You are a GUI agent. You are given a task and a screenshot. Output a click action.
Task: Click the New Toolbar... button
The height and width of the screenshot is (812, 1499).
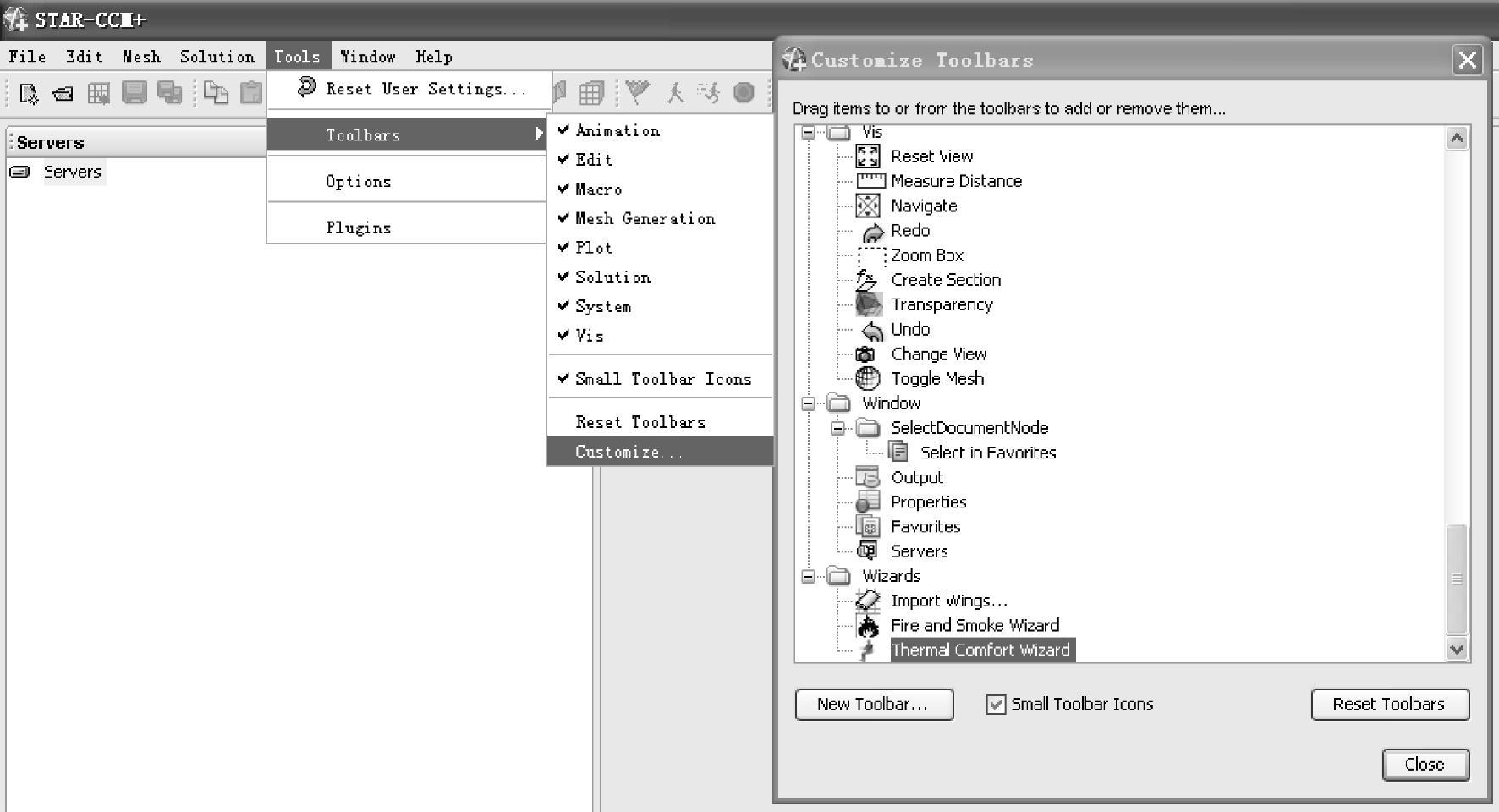tap(874, 705)
